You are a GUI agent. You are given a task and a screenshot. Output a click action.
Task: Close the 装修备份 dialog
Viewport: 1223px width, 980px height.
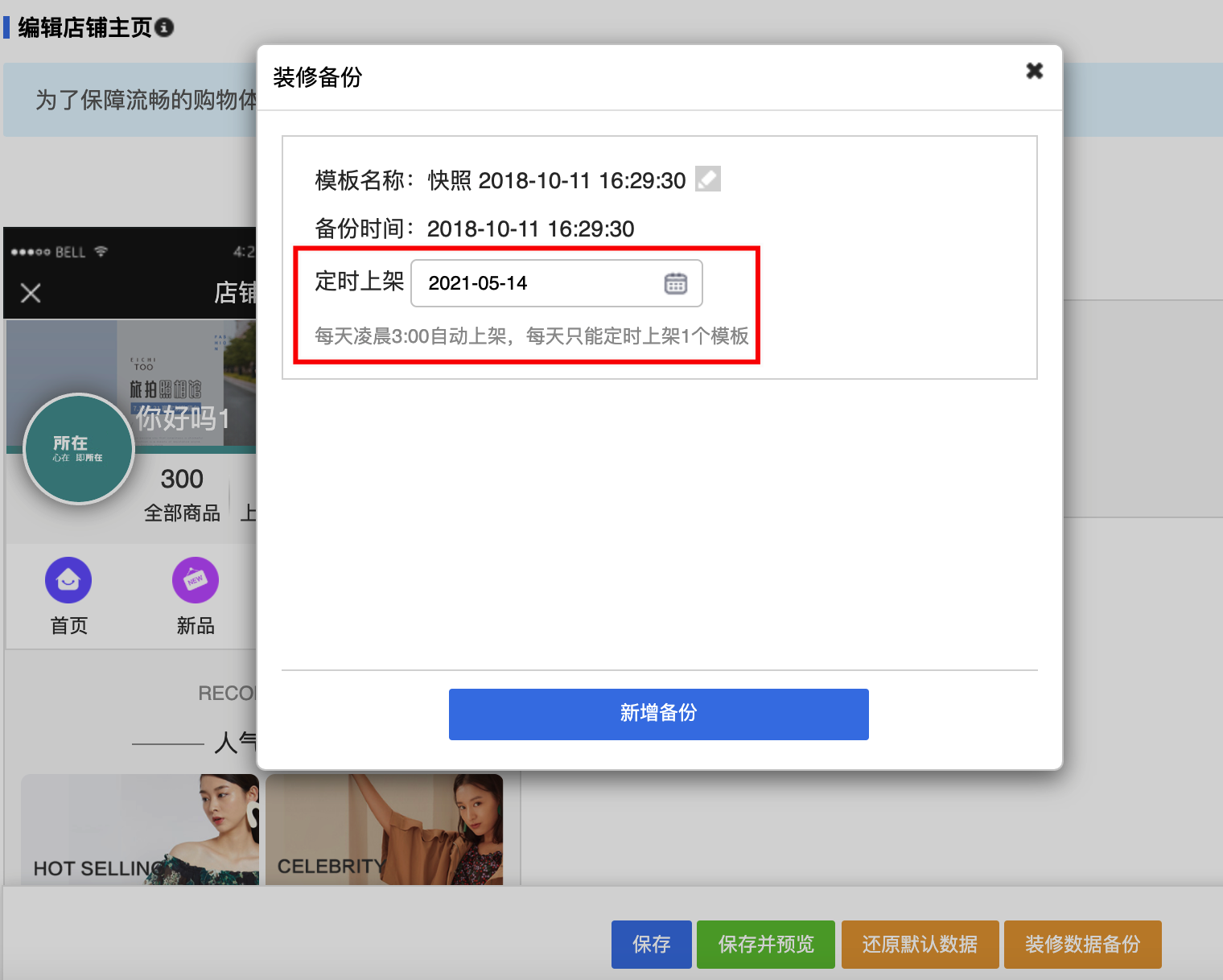(x=1034, y=71)
